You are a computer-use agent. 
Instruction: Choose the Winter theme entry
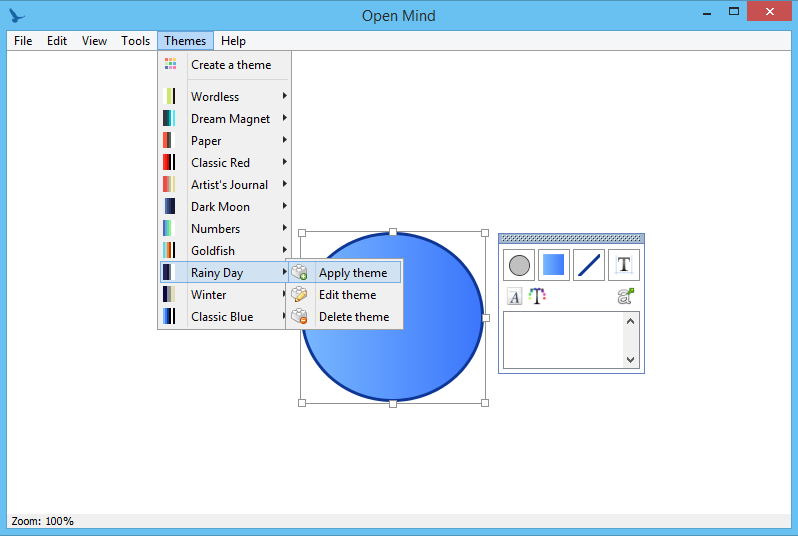tap(224, 295)
